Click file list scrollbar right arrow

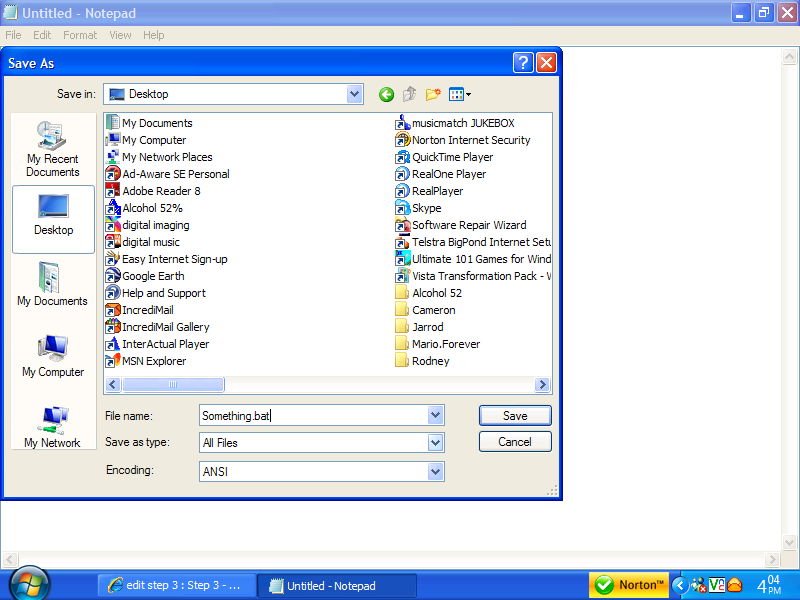click(542, 385)
